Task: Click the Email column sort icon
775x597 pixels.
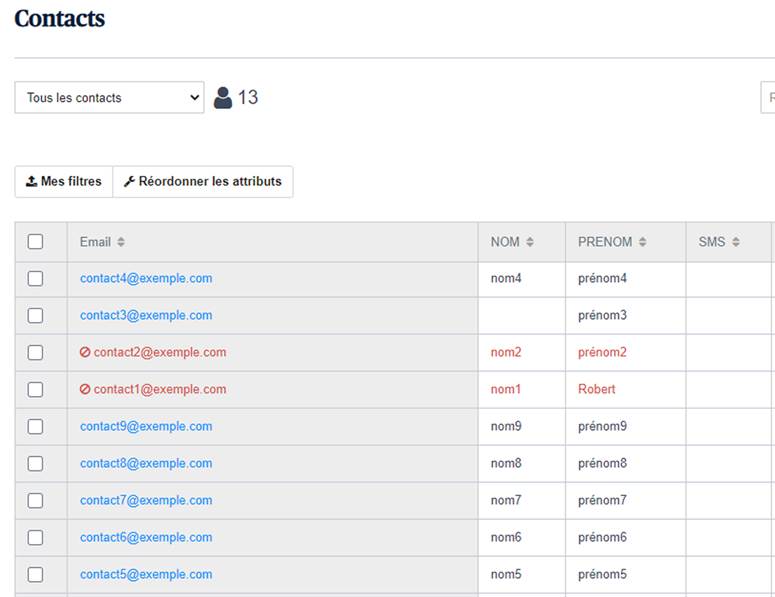Action: coord(121,242)
